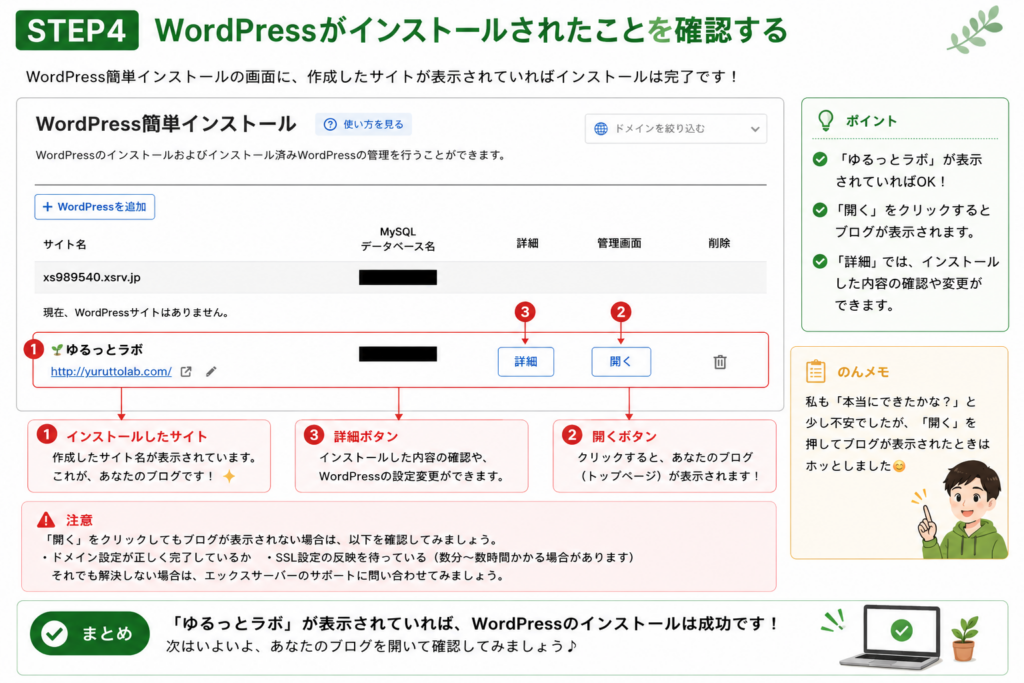Click the question mark icon in 使い方を見る

pyautogui.click(x=330, y=124)
